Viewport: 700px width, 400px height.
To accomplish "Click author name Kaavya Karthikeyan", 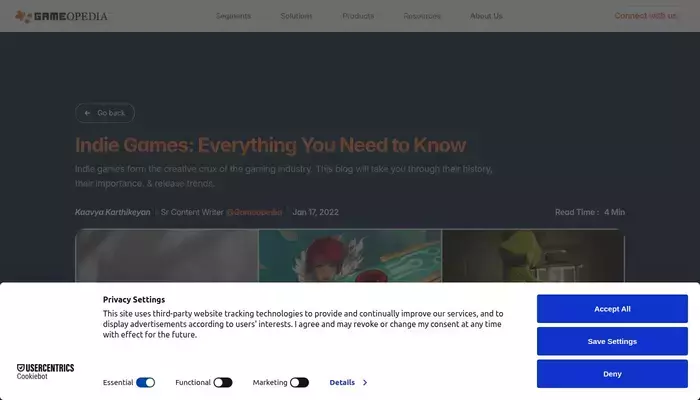I will [x=112, y=212].
